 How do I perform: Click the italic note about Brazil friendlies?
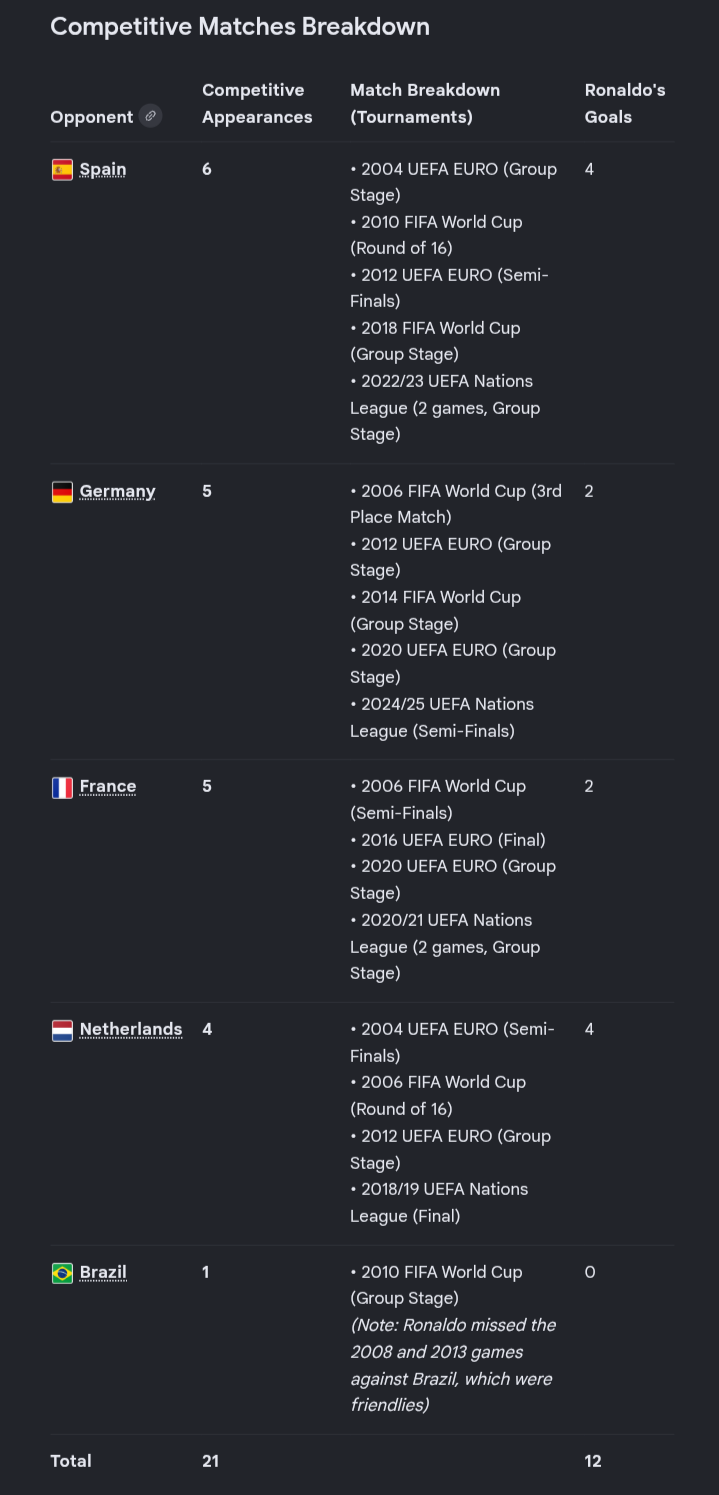453,1365
